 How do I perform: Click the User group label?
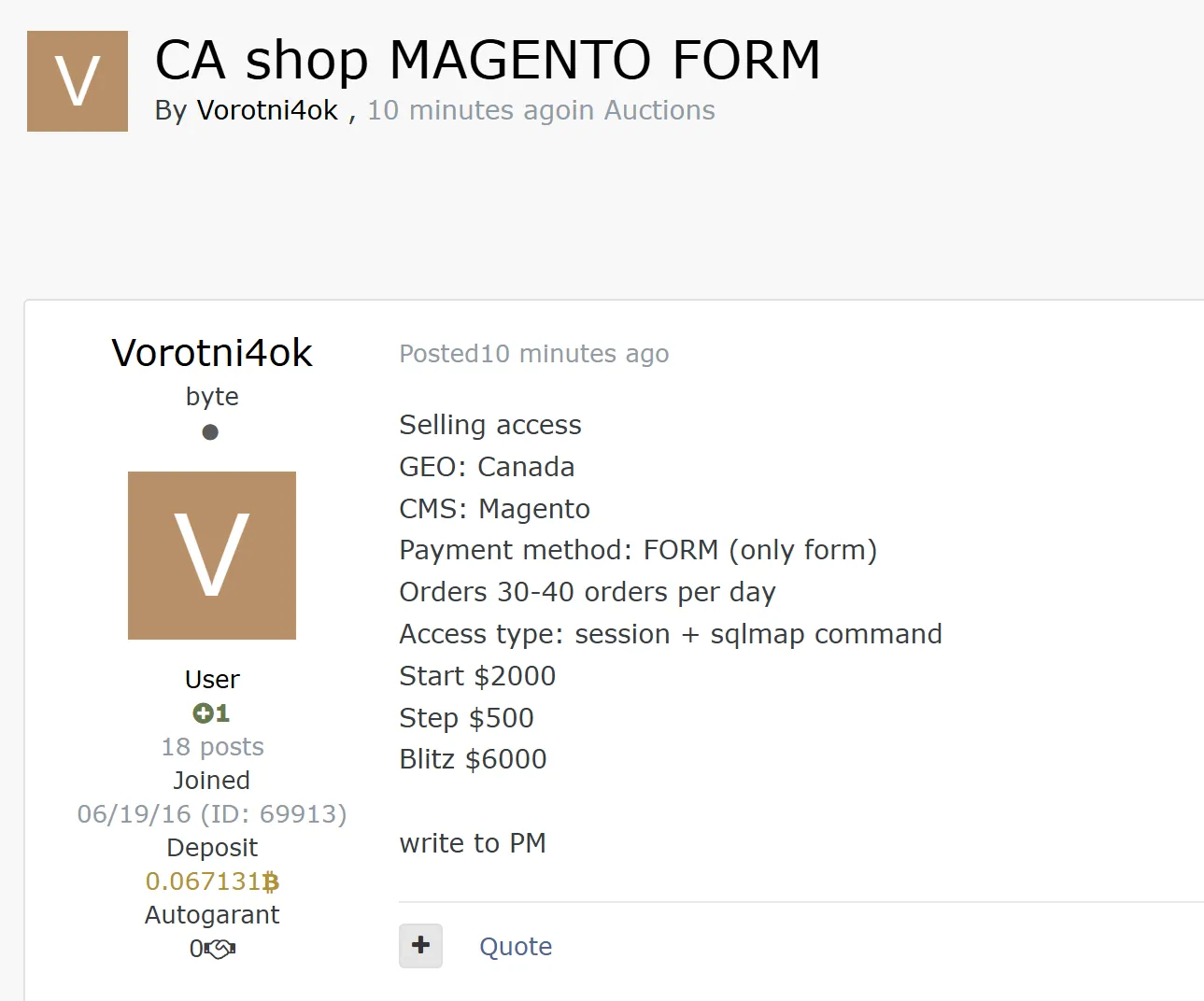click(x=212, y=680)
